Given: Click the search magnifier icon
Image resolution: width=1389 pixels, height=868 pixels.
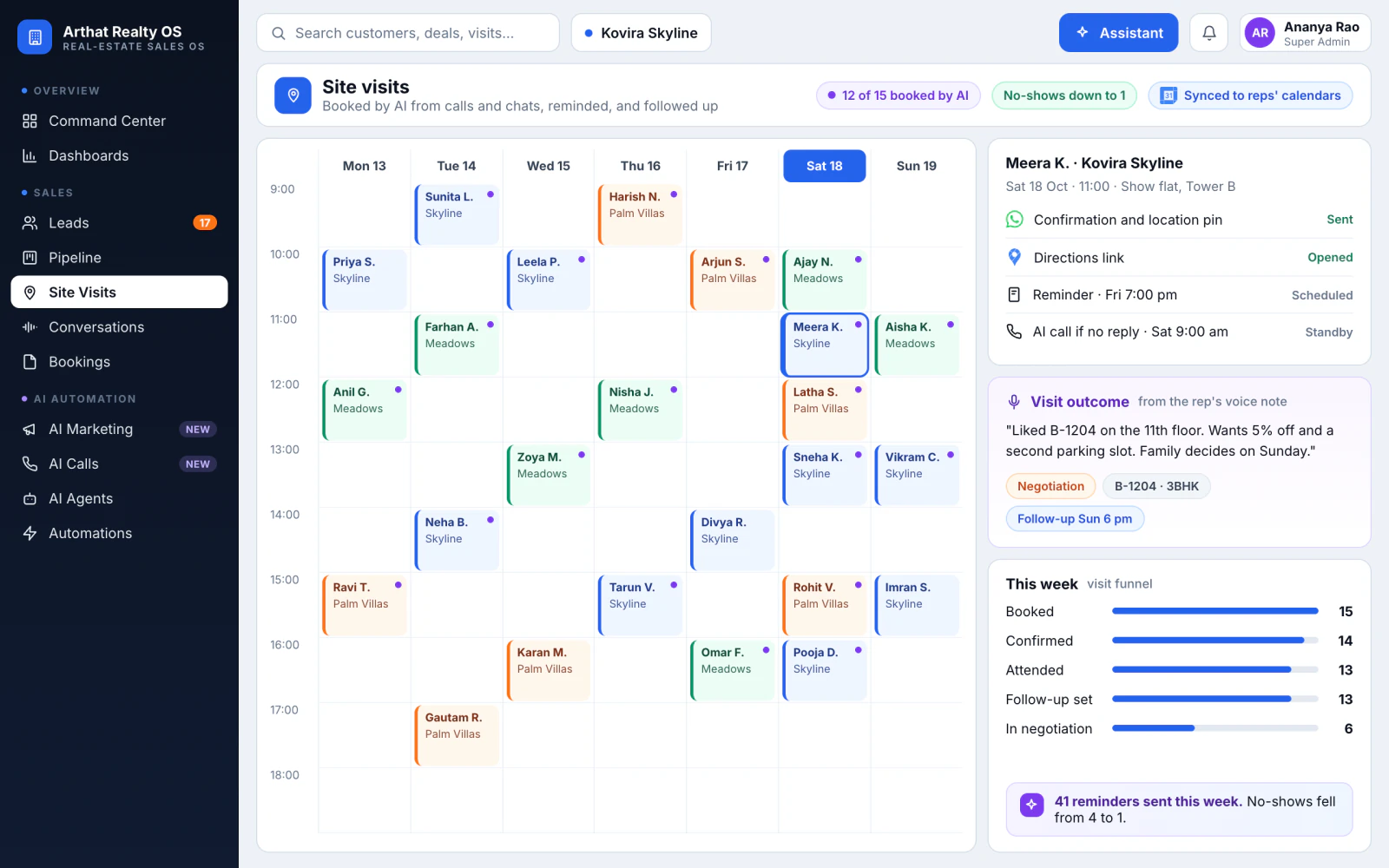Looking at the screenshot, I should (279, 33).
